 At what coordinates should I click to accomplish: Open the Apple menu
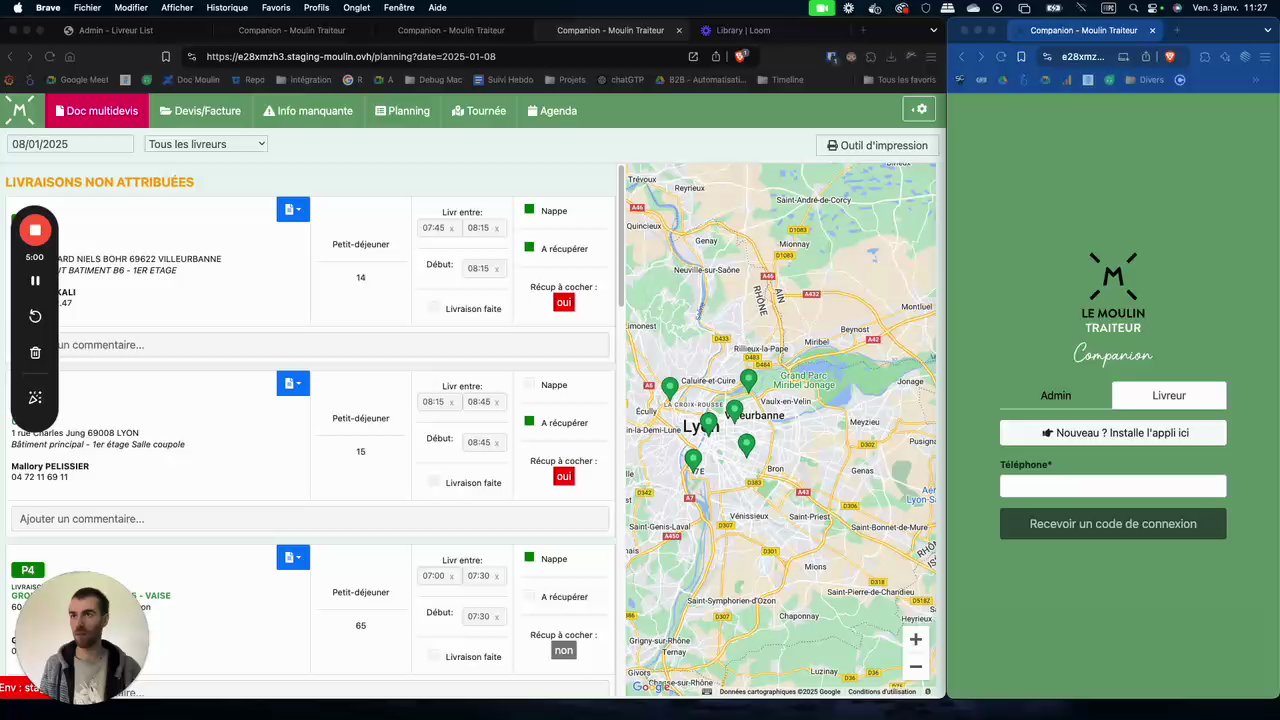[x=16, y=8]
